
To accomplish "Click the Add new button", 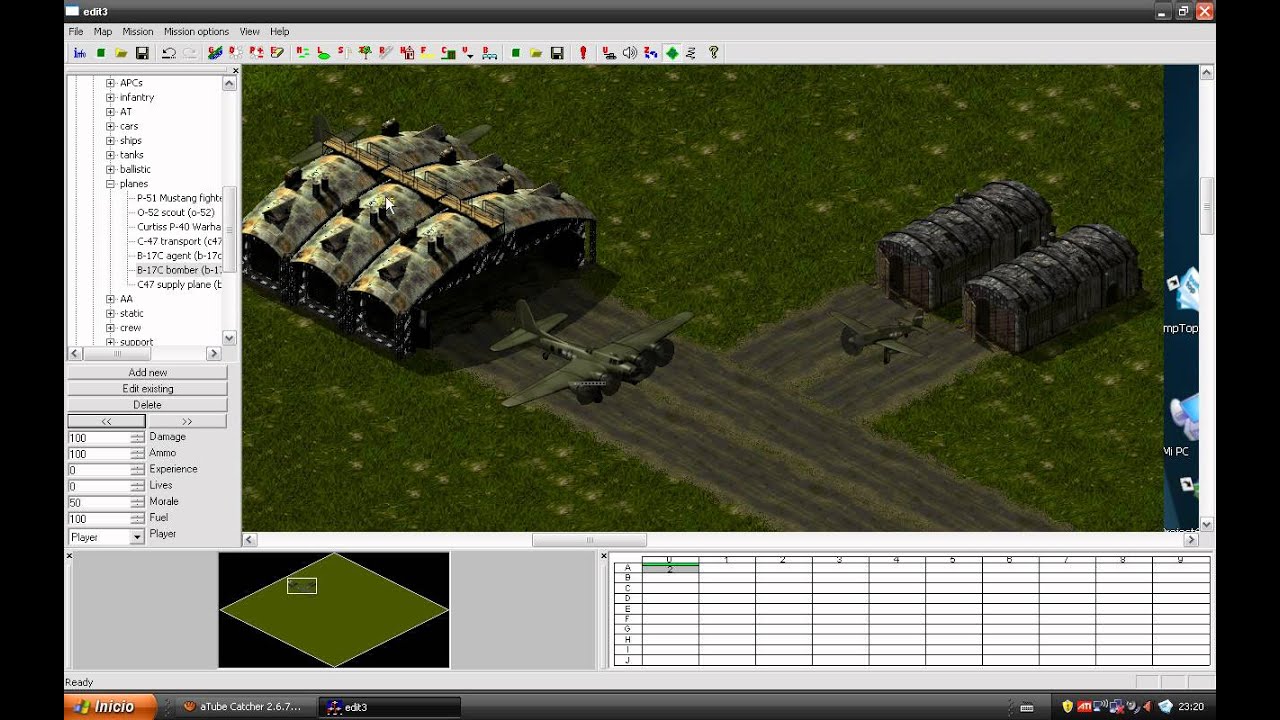I will tap(147, 372).
